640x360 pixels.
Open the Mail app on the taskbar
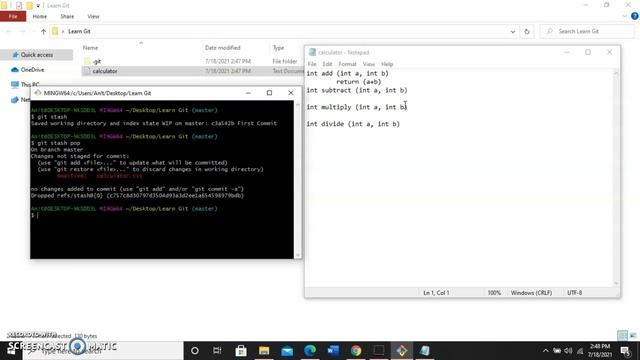coord(287,351)
